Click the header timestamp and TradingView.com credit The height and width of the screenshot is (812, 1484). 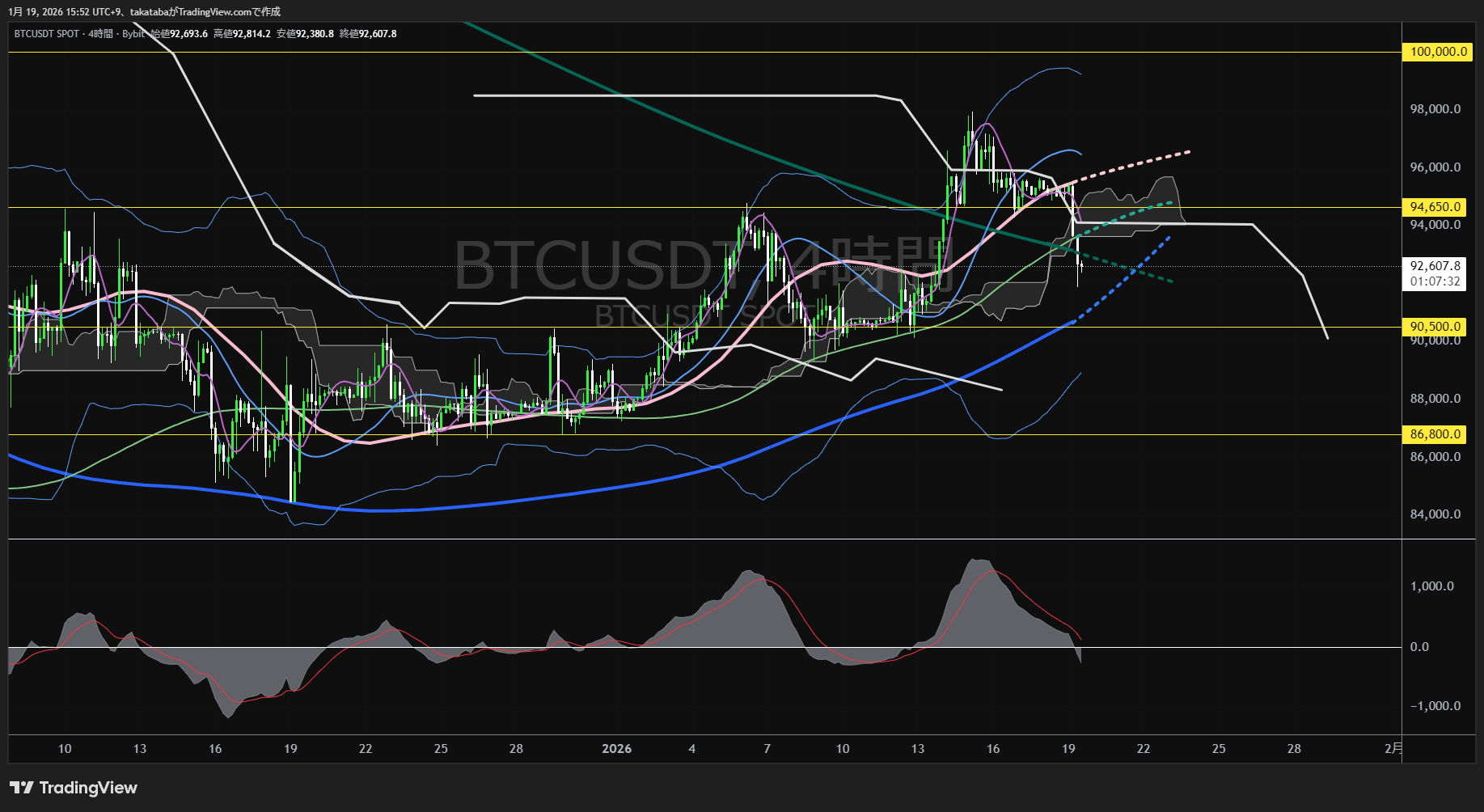click(x=145, y=12)
